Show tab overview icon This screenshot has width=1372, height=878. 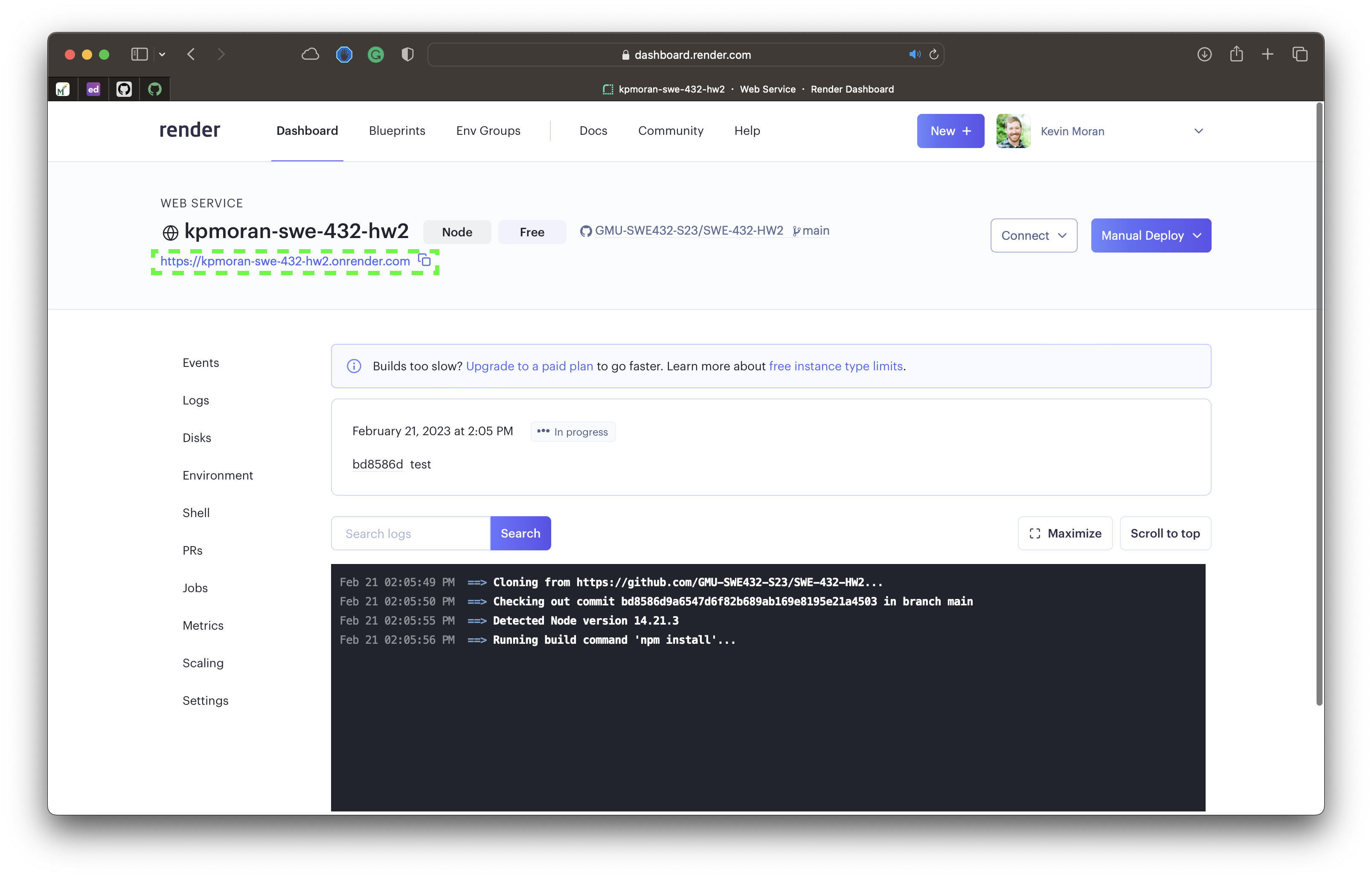[1299, 54]
